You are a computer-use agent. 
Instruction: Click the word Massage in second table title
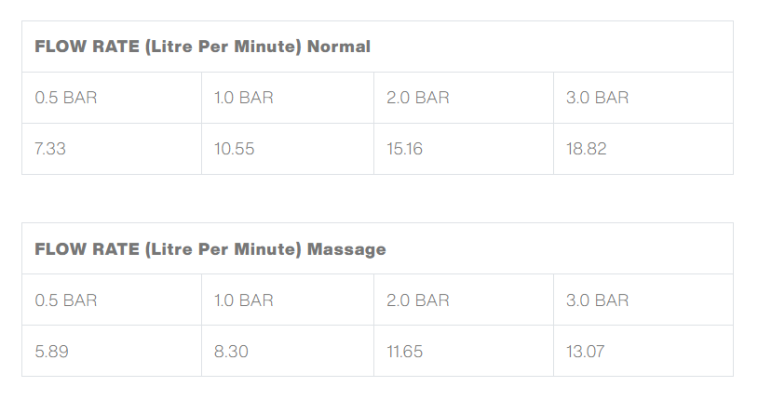click(351, 249)
